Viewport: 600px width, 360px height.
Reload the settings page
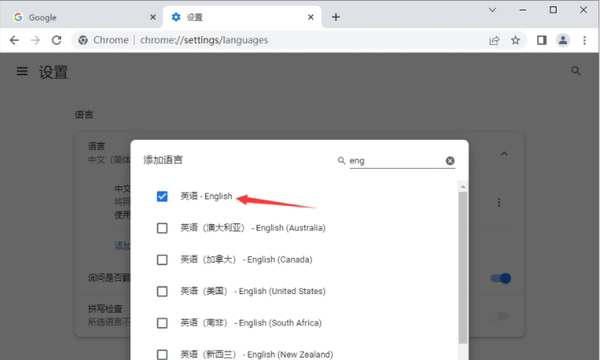(x=57, y=40)
